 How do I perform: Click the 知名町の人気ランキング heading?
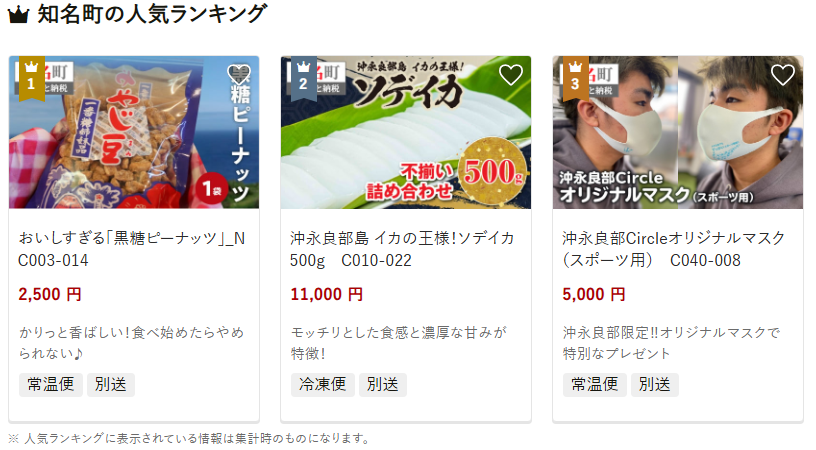[x=152, y=14]
